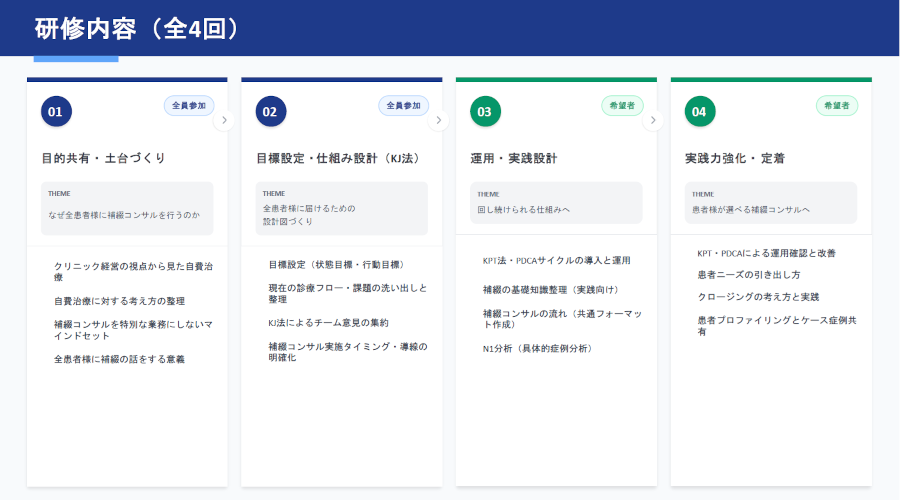Click the 希望者 badge on card 04
The height and width of the screenshot is (500, 900).
[837, 106]
